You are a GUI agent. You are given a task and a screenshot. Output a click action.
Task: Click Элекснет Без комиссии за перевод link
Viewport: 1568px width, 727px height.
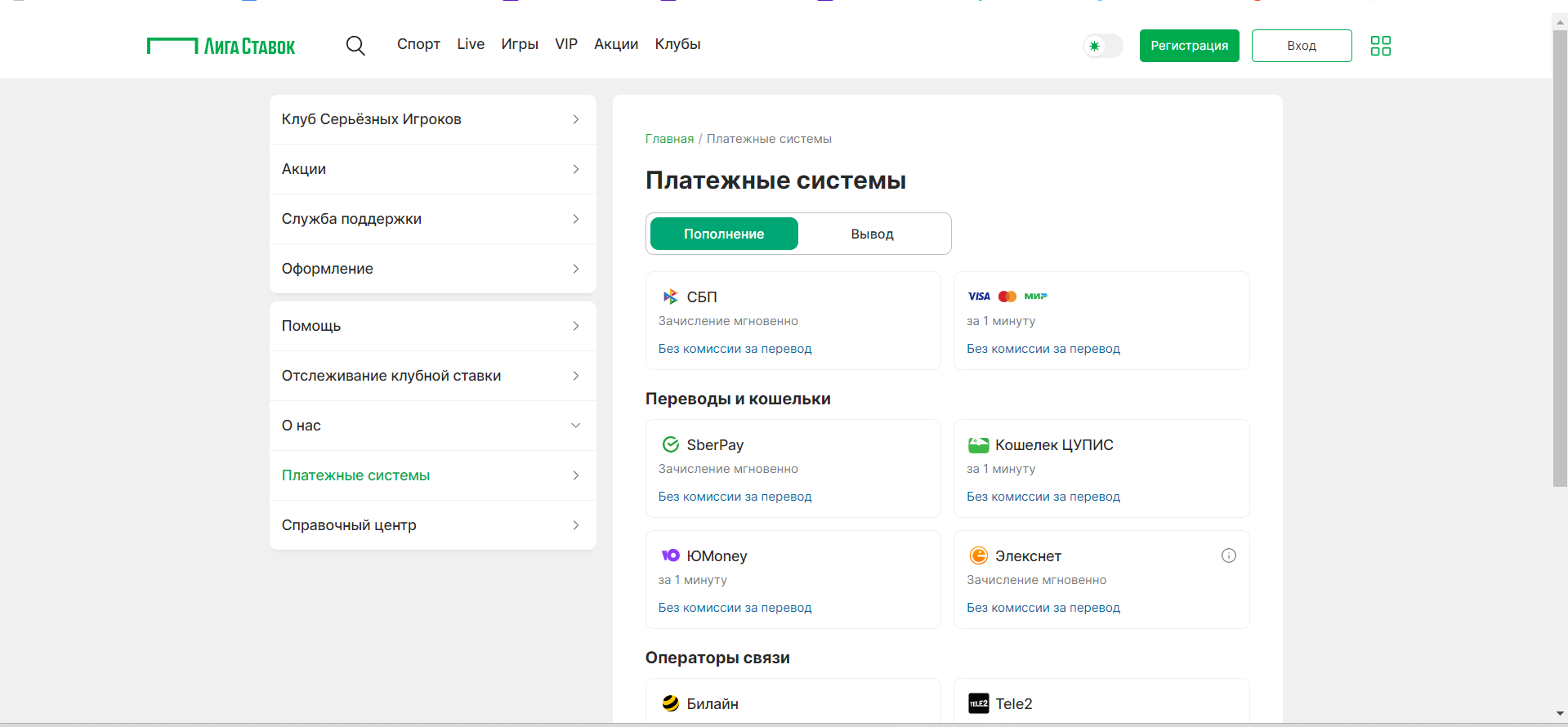[x=1043, y=608]
